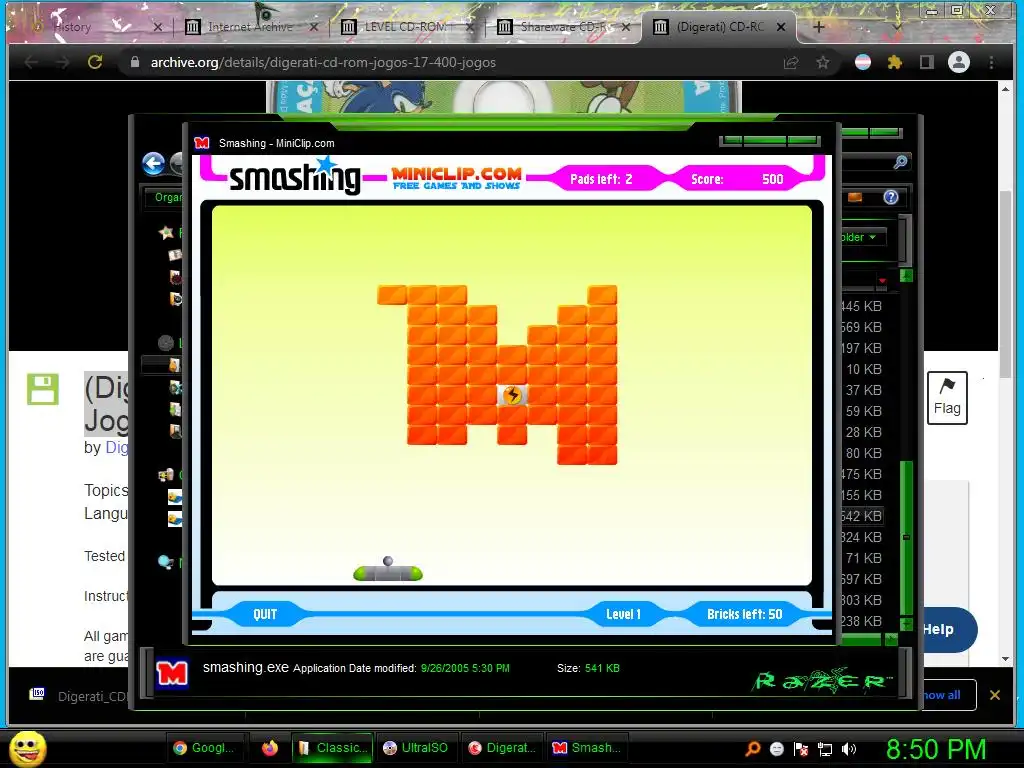This screenshot has width=1024, height=768.
Task: Click Explorer's blue back arrow button
Action: click(x=153, y=163)
